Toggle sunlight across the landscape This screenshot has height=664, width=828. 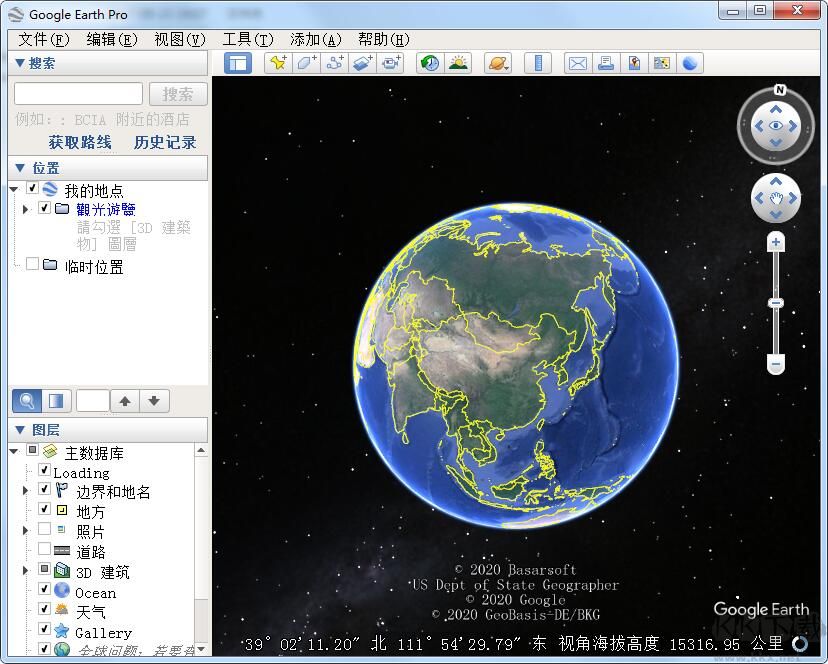coord(457,62)
